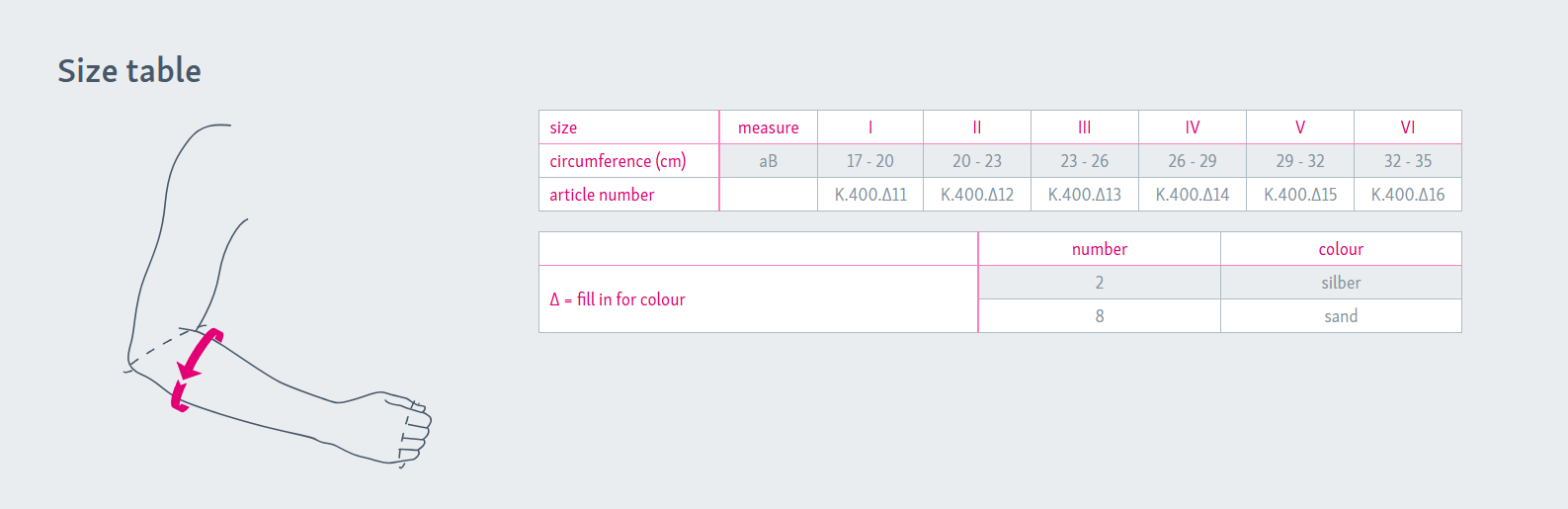Screen dimensions: 1568x509
Task: Select size IV column header
Action: [x=1193, y=127]
